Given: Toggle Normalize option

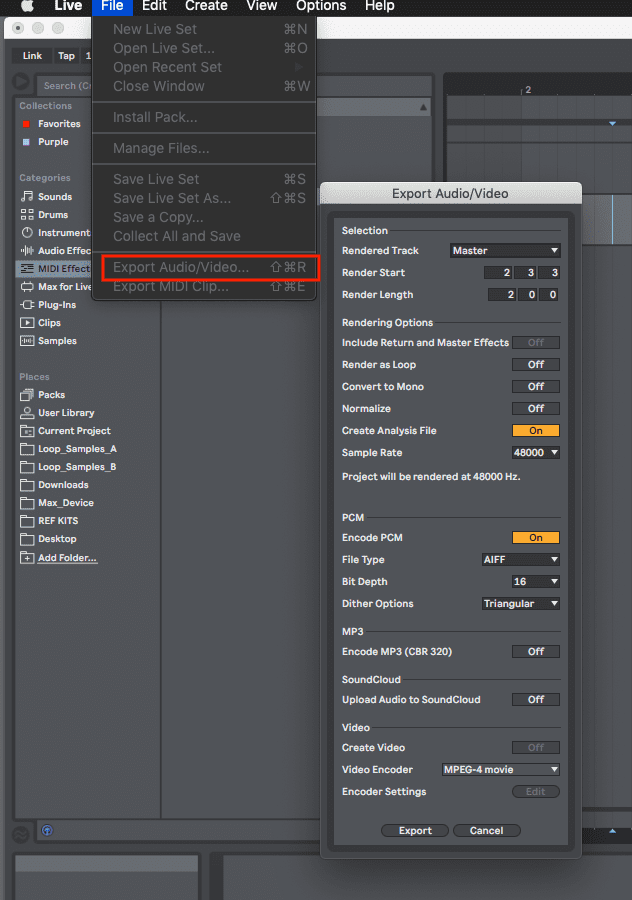Looking at the screenshot, I should [536, 409].
